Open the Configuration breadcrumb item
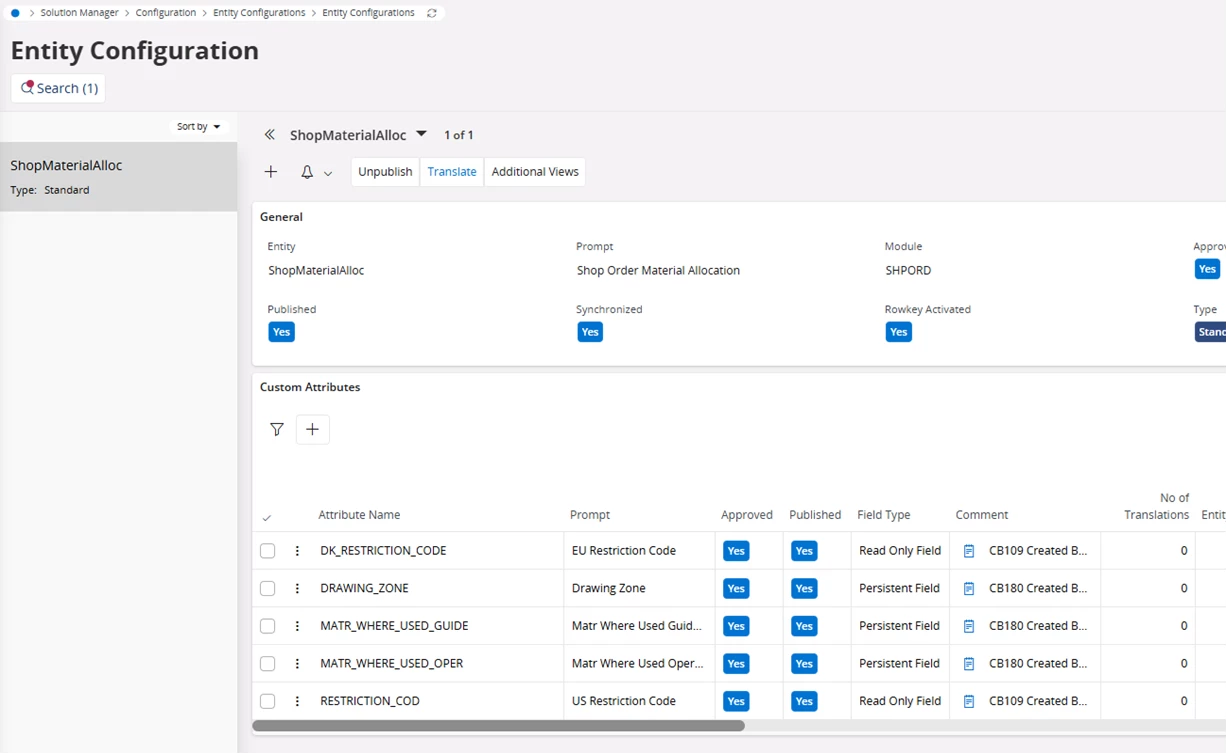The height and width of the screenshot is (754, 1227). [x=166, y=13]
